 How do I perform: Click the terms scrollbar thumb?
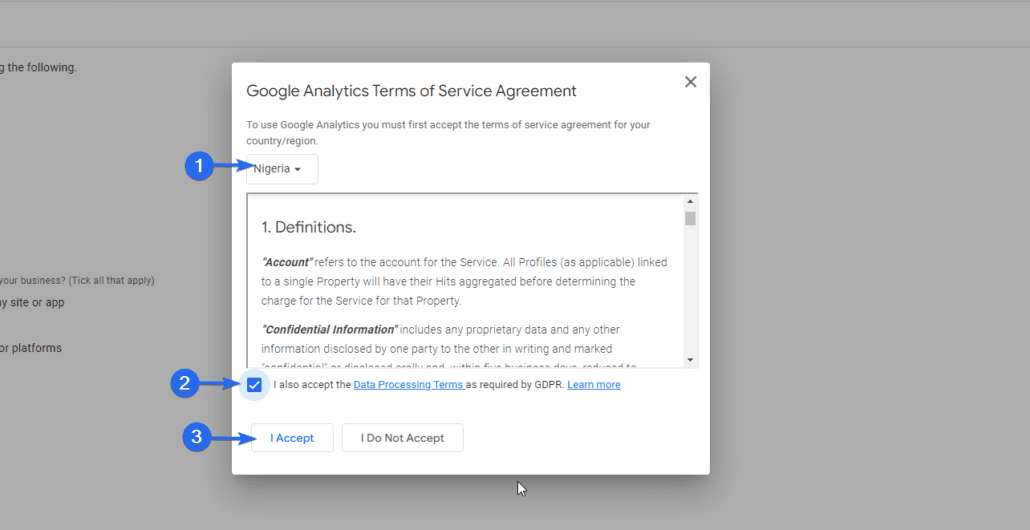coord(690,219)
